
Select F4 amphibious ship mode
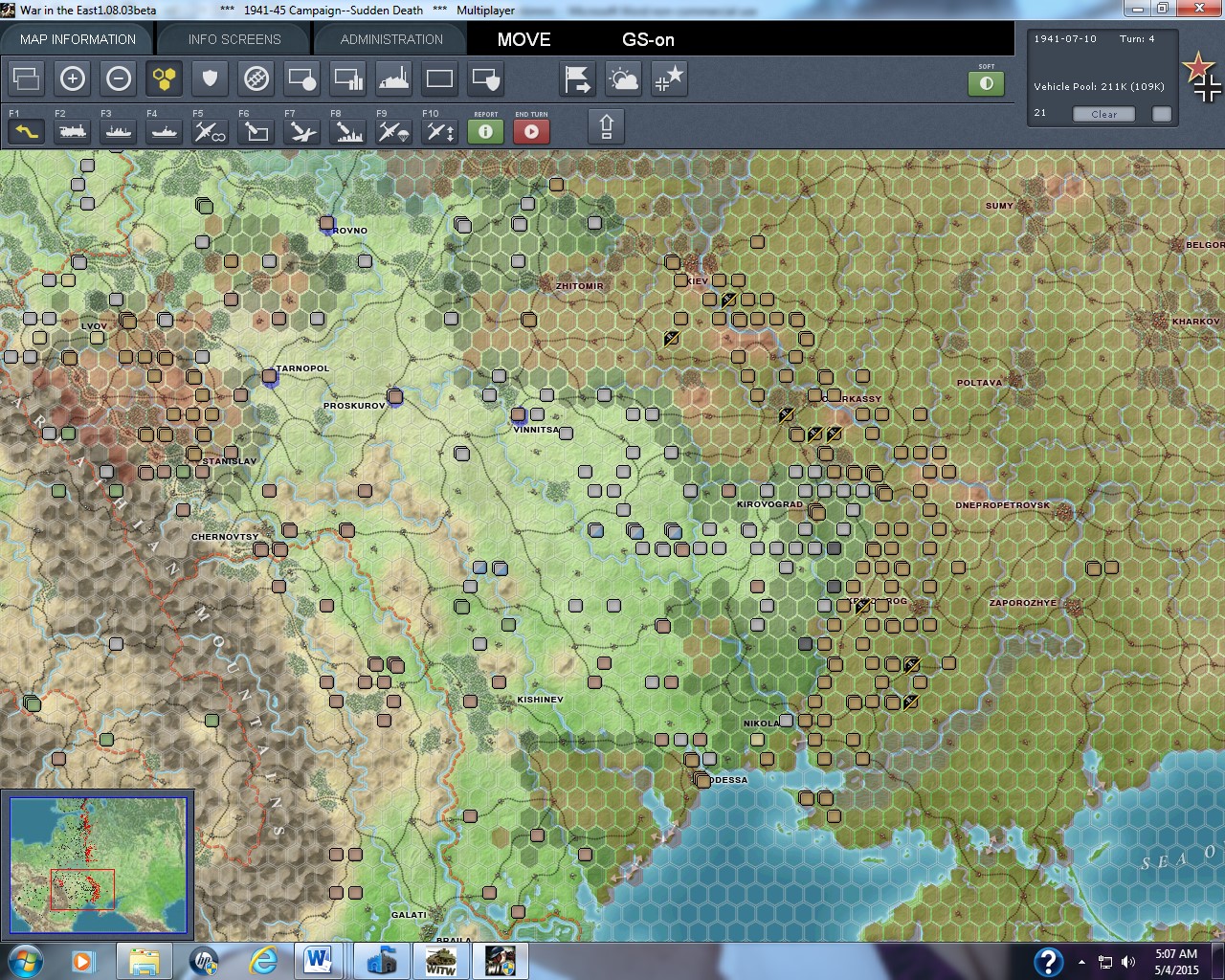click(165, 131)
